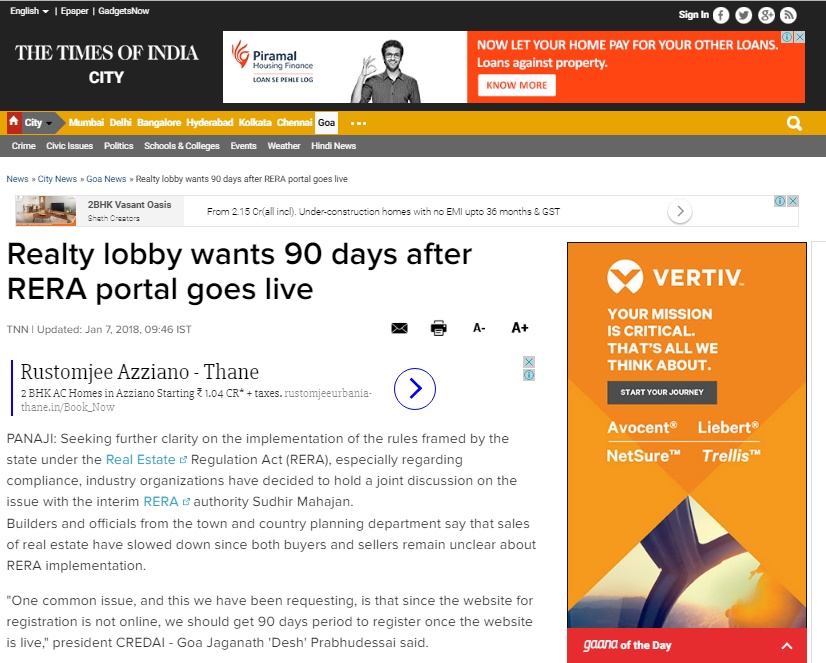
Task: Decrease font size with A- button
Action: [479, 328]
